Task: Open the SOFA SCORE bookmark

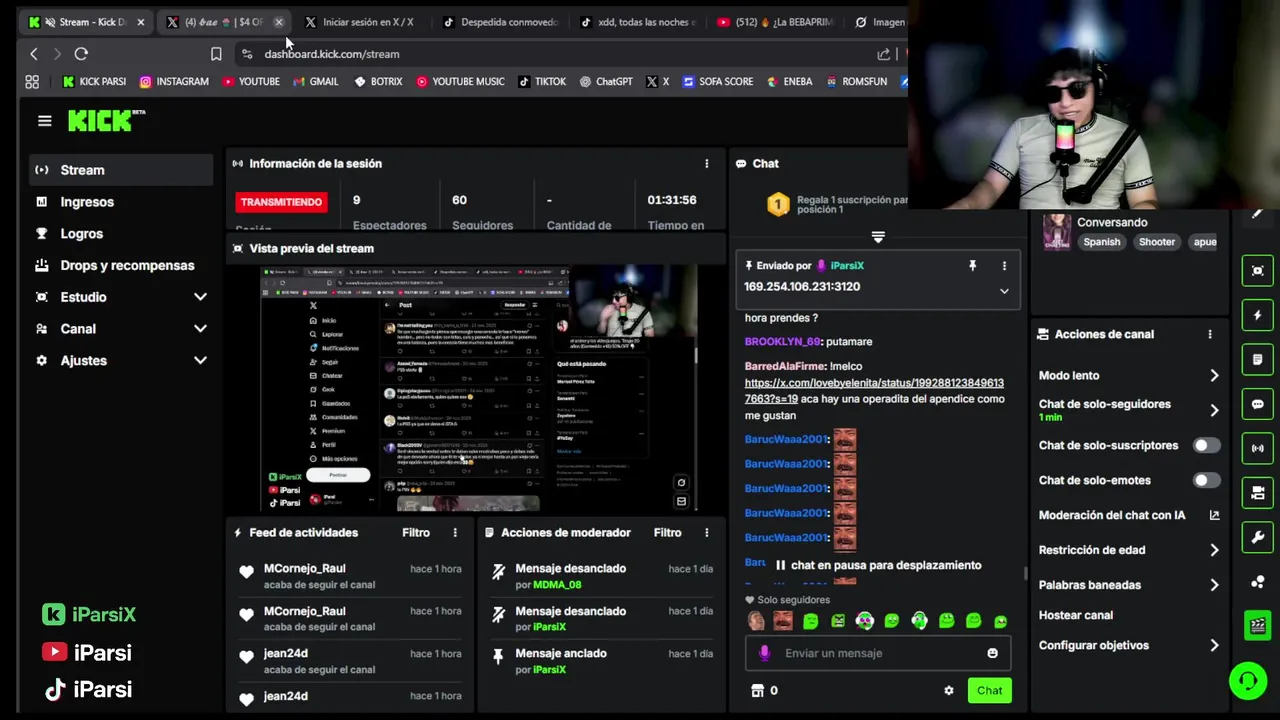Action: (x=718, y=82)
